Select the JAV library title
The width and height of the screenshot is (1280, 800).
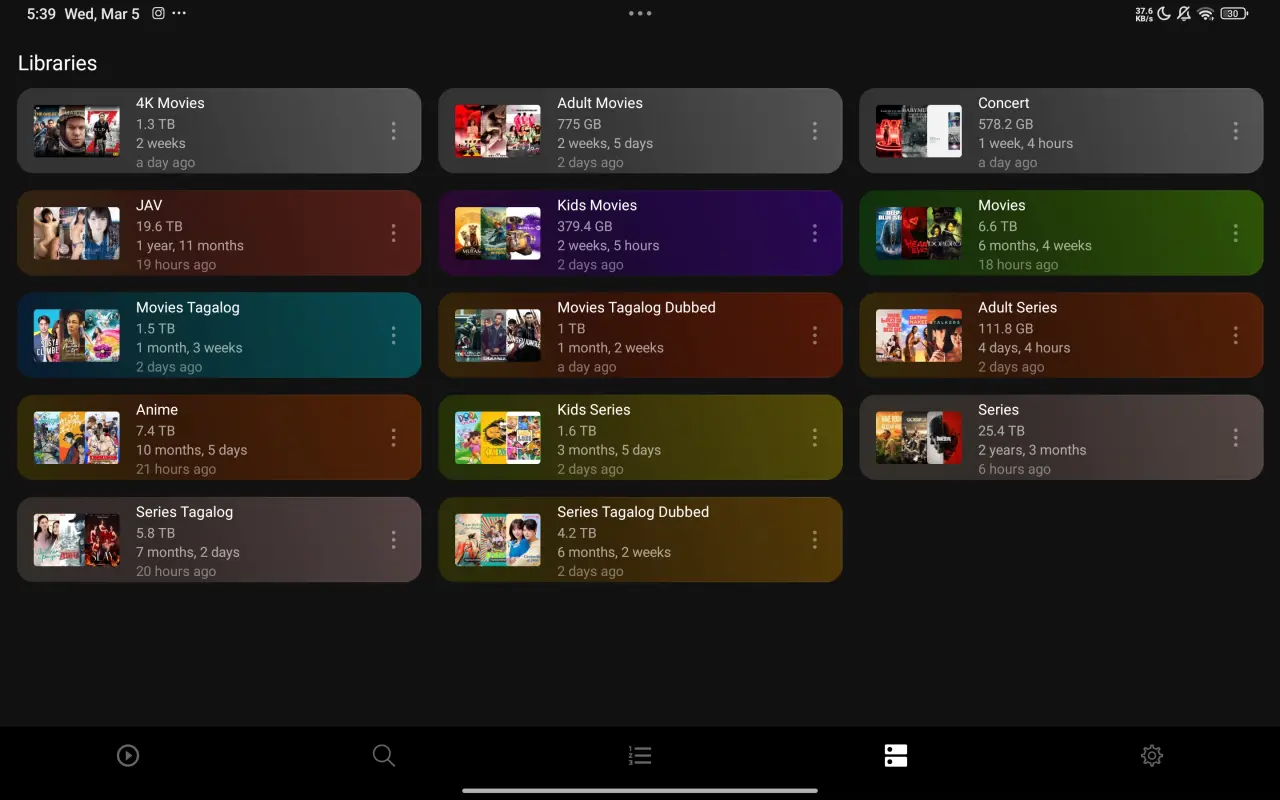[x=149, y=205]
